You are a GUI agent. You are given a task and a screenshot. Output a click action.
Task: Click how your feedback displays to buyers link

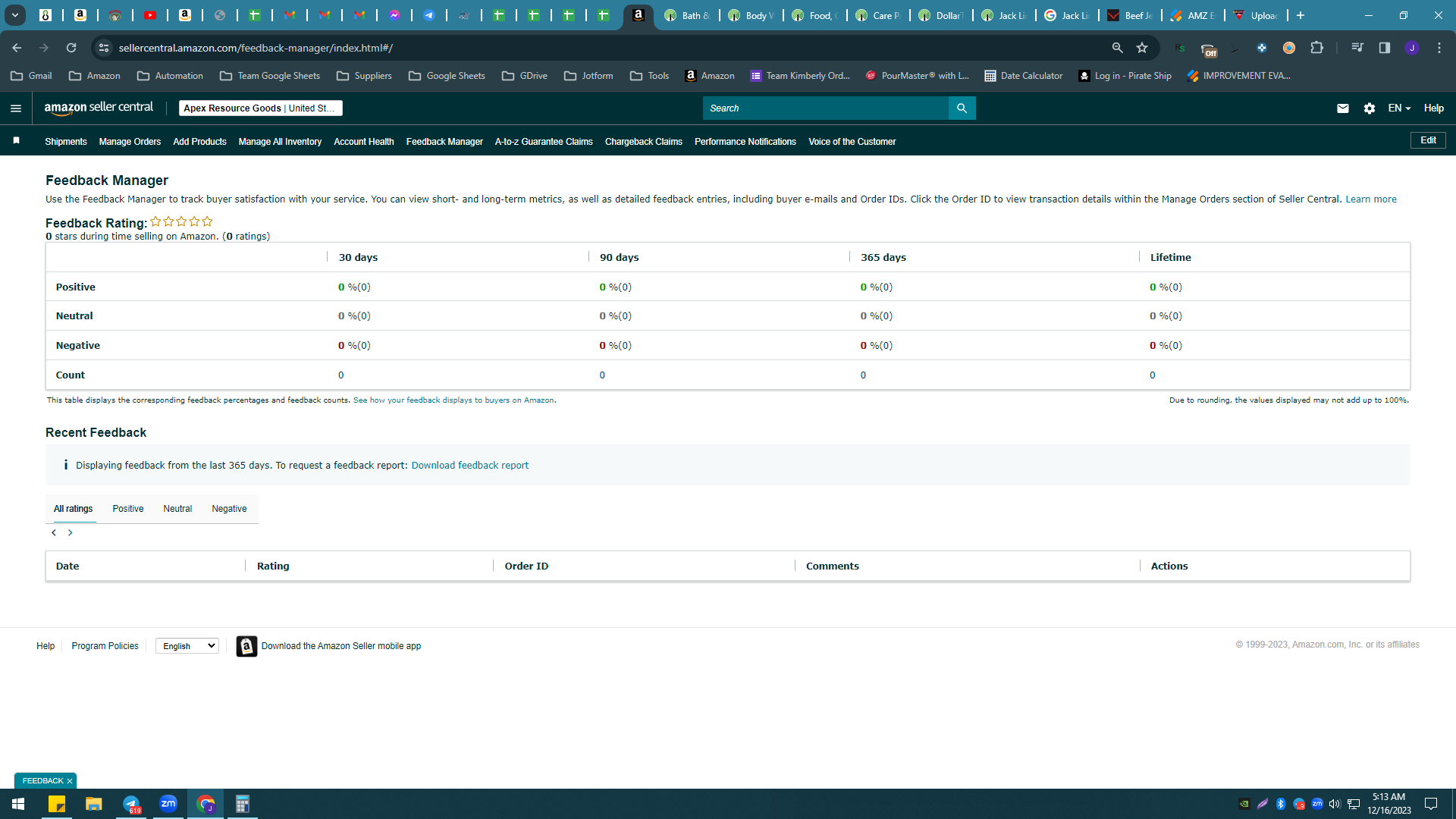pos(453,400)
